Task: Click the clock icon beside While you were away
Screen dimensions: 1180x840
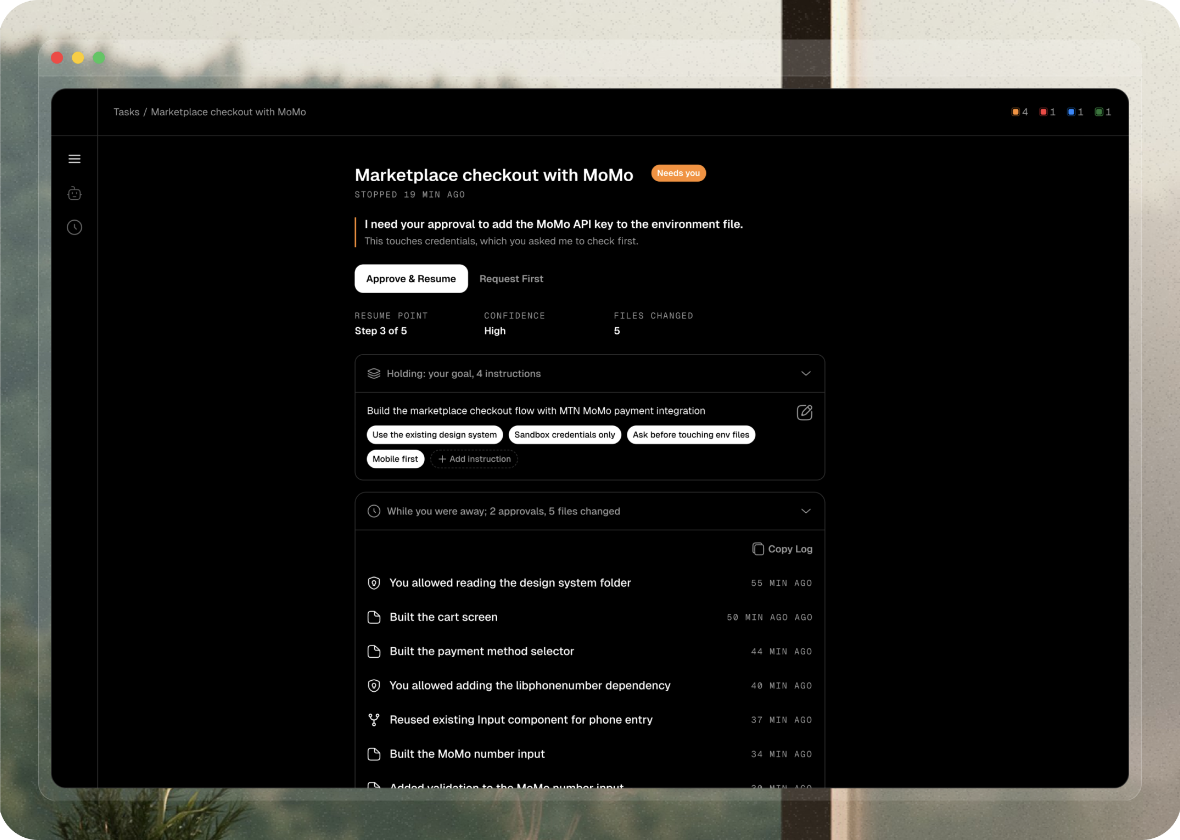Action: point(374,511)
